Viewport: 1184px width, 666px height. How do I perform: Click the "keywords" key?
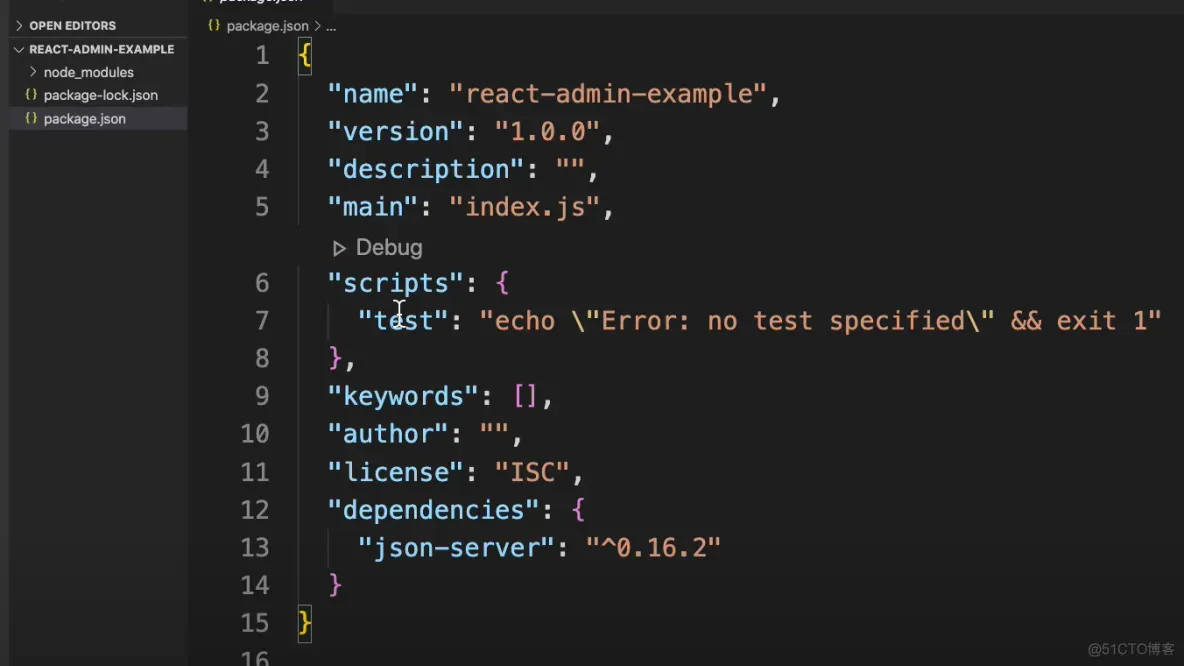(402, 396)
